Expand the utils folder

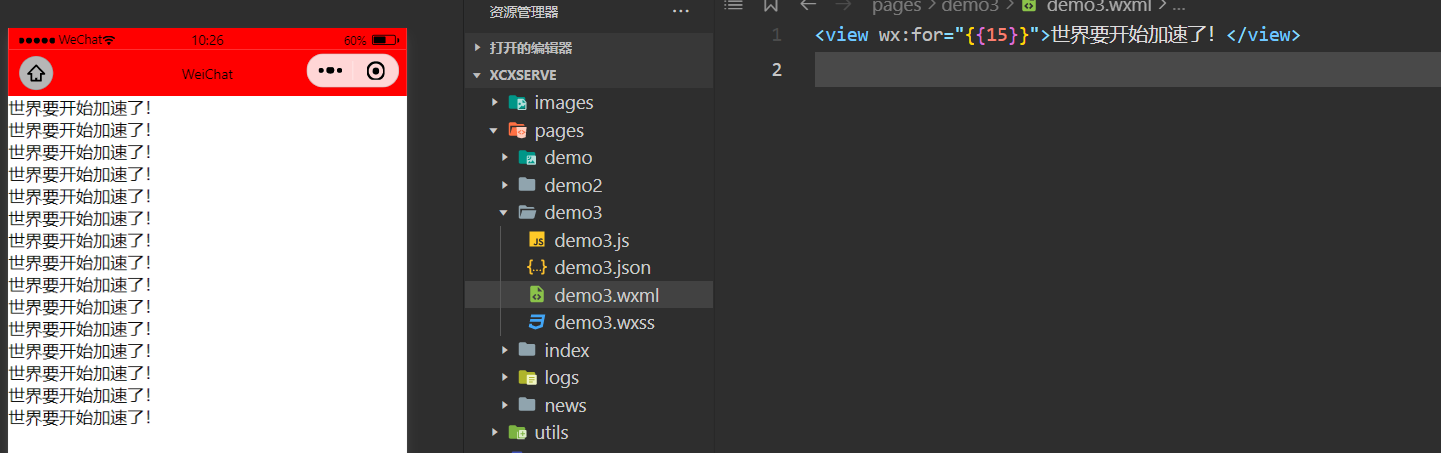point(551,433)
